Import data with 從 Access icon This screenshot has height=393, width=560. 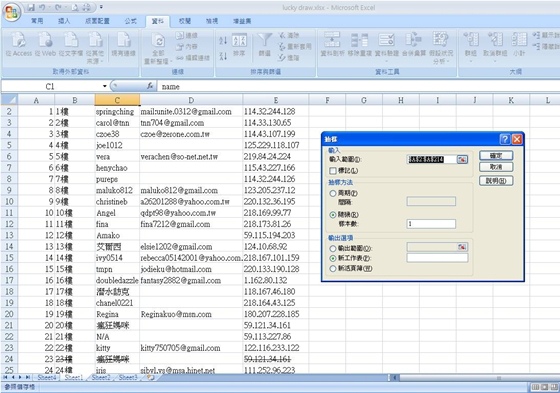[x=18, y=44]
